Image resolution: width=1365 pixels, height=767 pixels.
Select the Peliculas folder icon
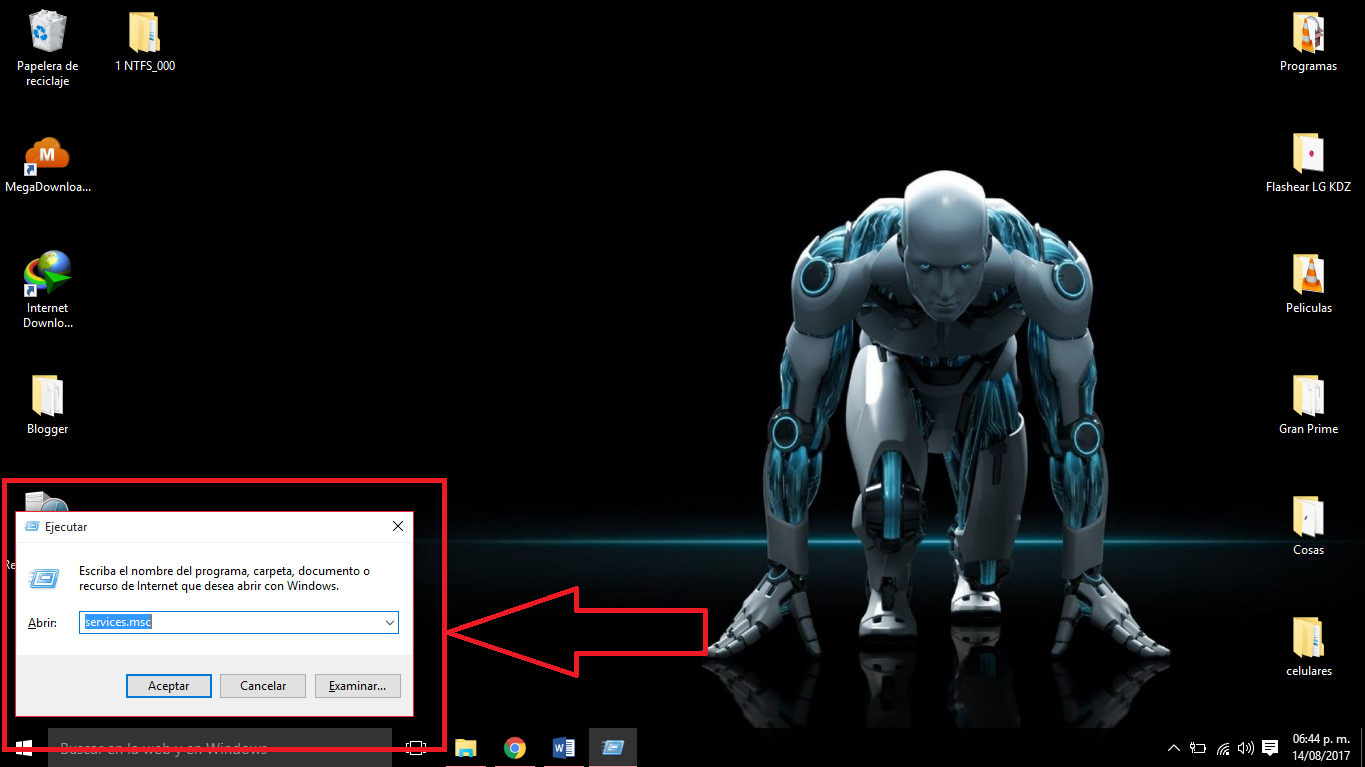(x=1308, y=284)
